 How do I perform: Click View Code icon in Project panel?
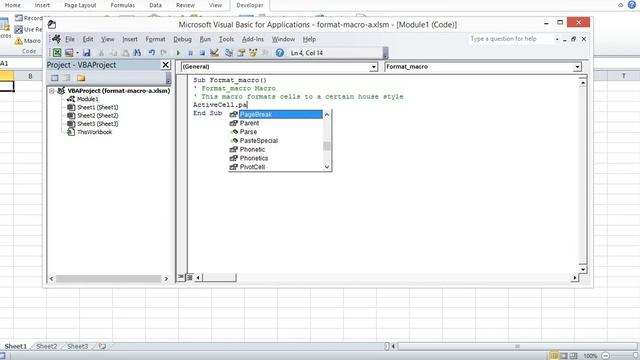(x=55, y=78)
